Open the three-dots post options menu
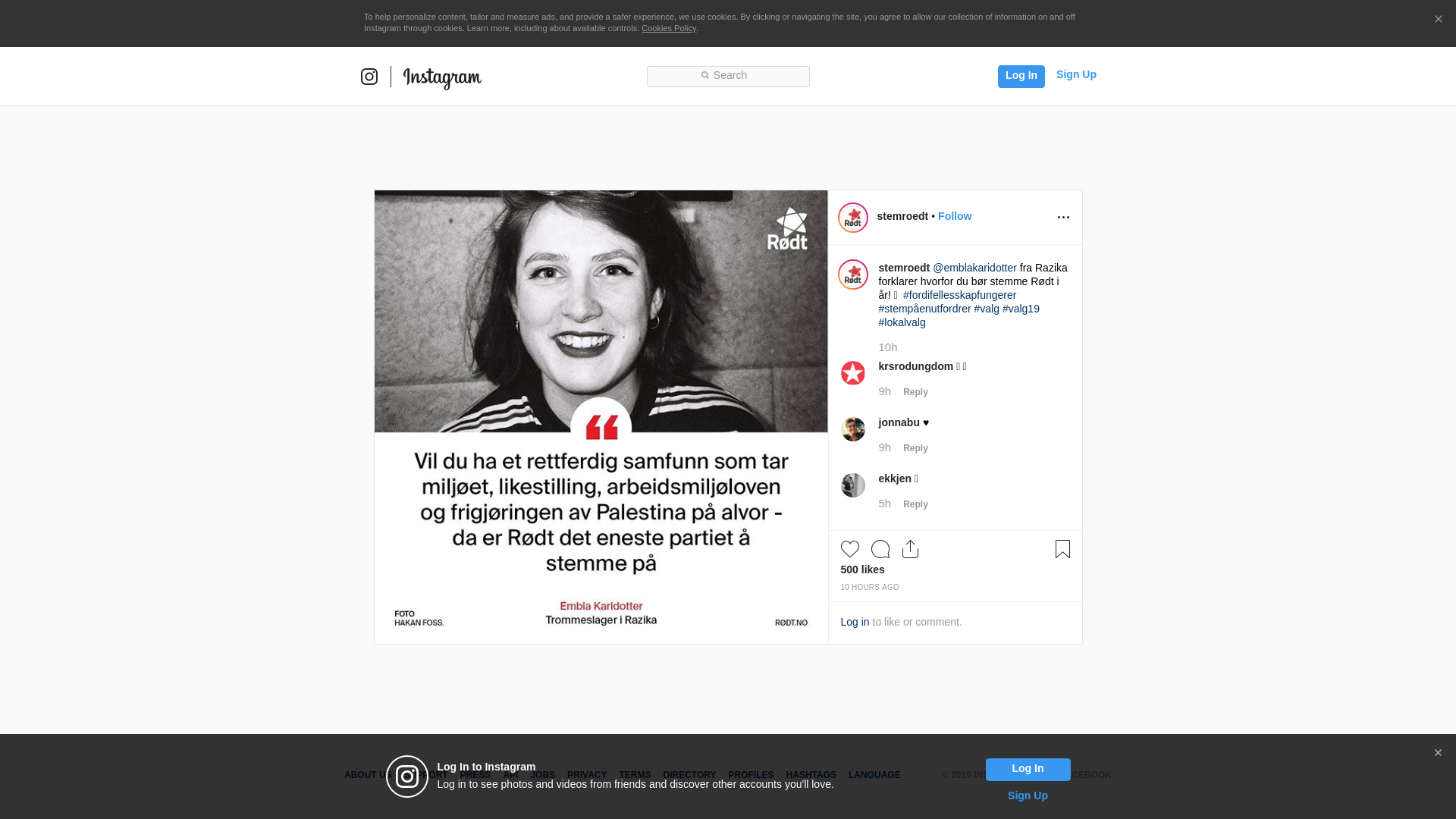 pos(1063,218)
